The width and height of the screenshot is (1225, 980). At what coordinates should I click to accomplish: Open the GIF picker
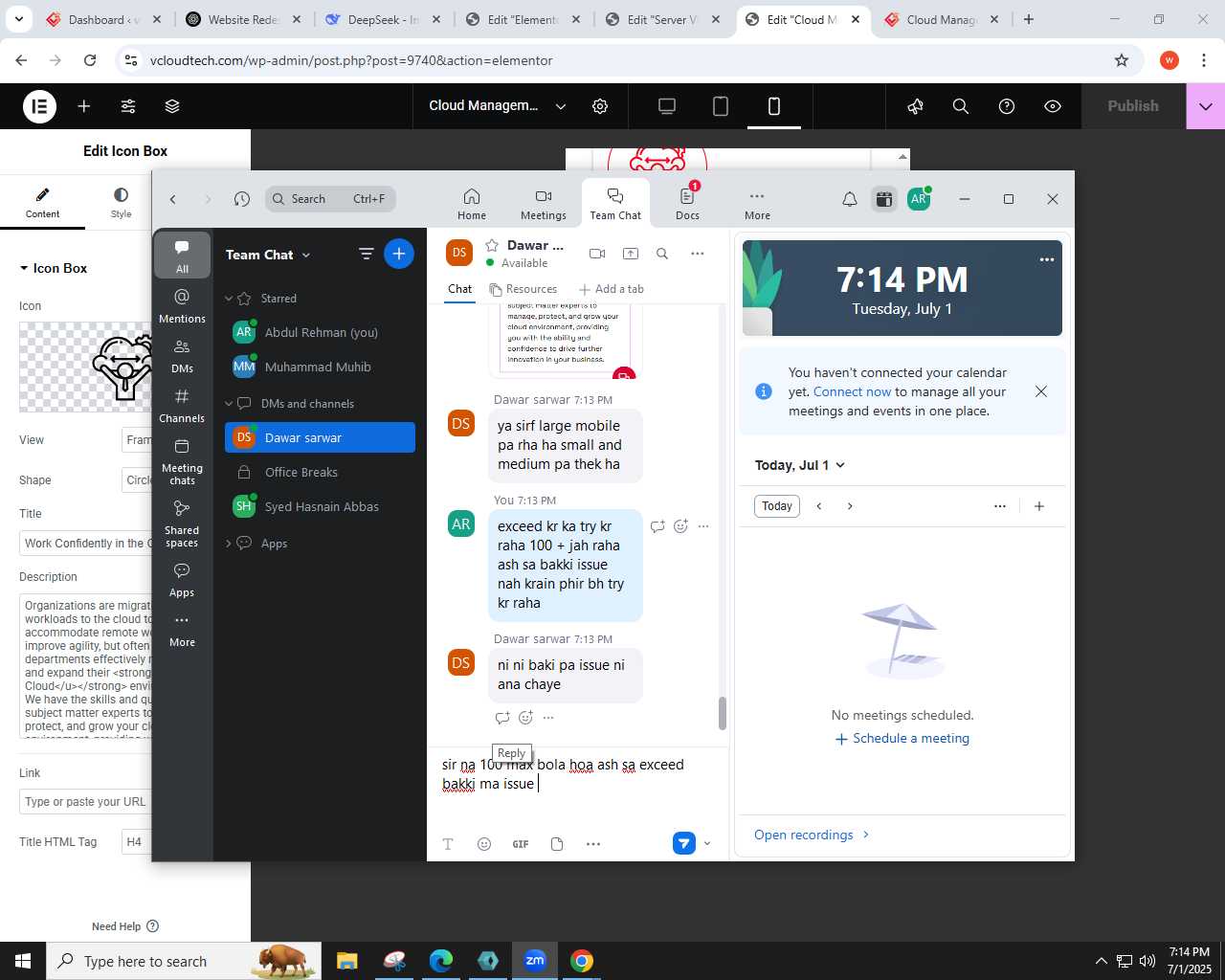[521, 844]
